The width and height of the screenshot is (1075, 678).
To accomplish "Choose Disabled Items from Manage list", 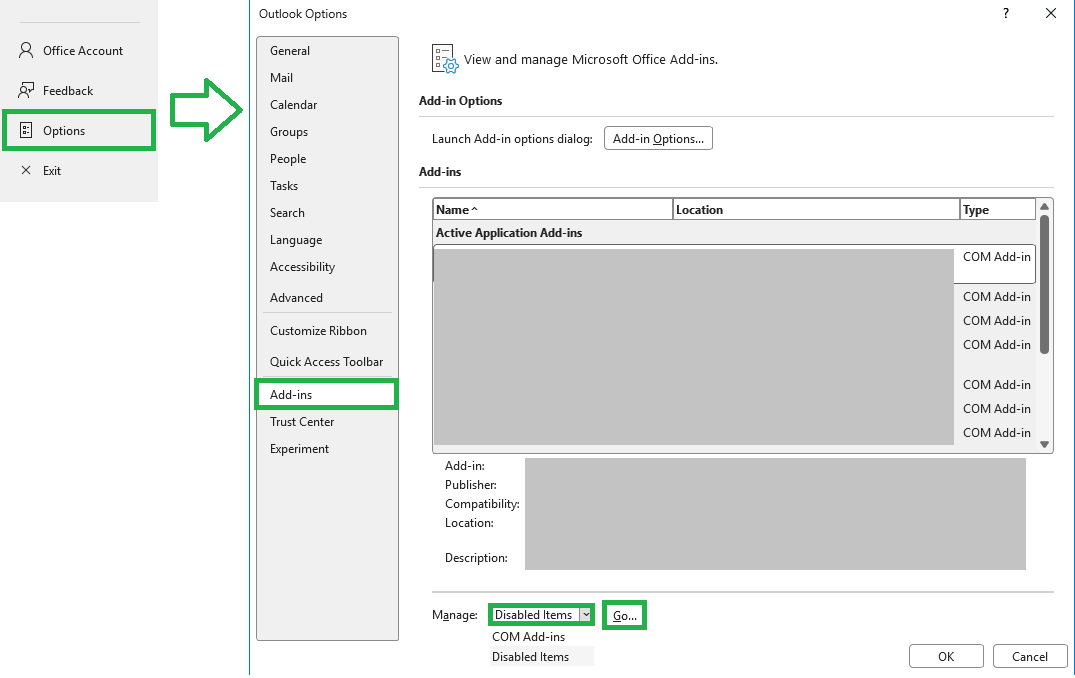I will pyautogui.click(x=542, y=657).
